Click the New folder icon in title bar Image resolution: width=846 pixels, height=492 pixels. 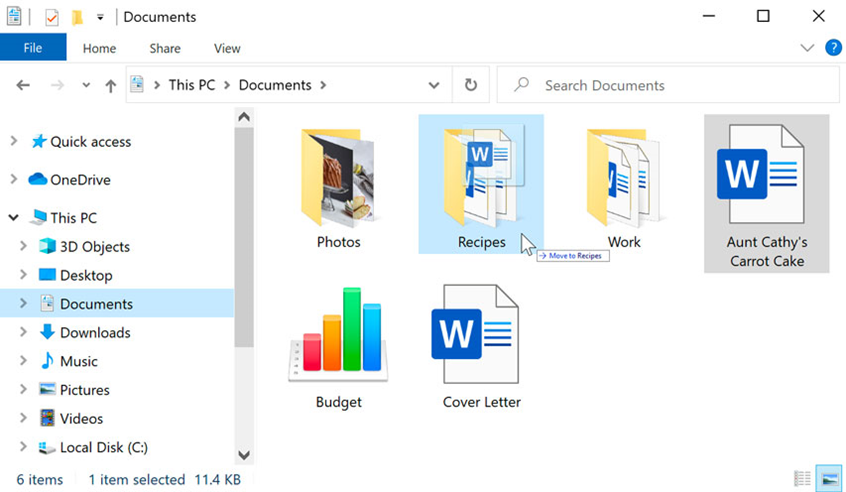click(x=77, y=17)
